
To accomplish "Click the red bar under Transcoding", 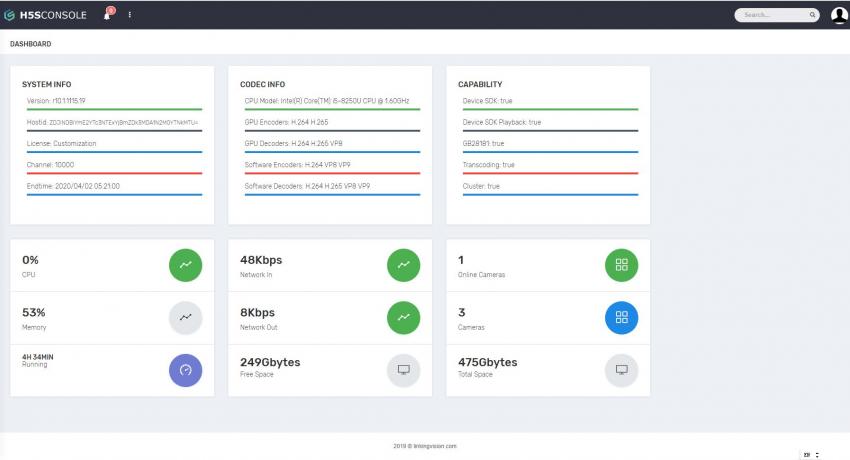I will pos(550,173).
